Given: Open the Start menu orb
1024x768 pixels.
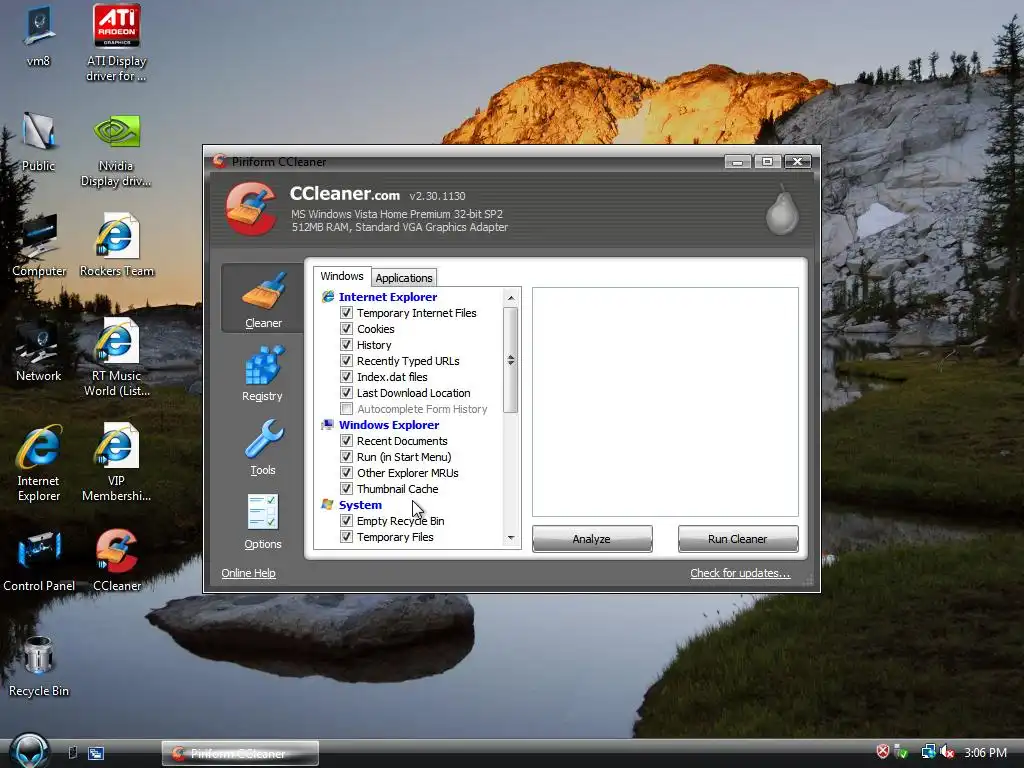Looking at the screenshot, I should [x=29, y=751].
